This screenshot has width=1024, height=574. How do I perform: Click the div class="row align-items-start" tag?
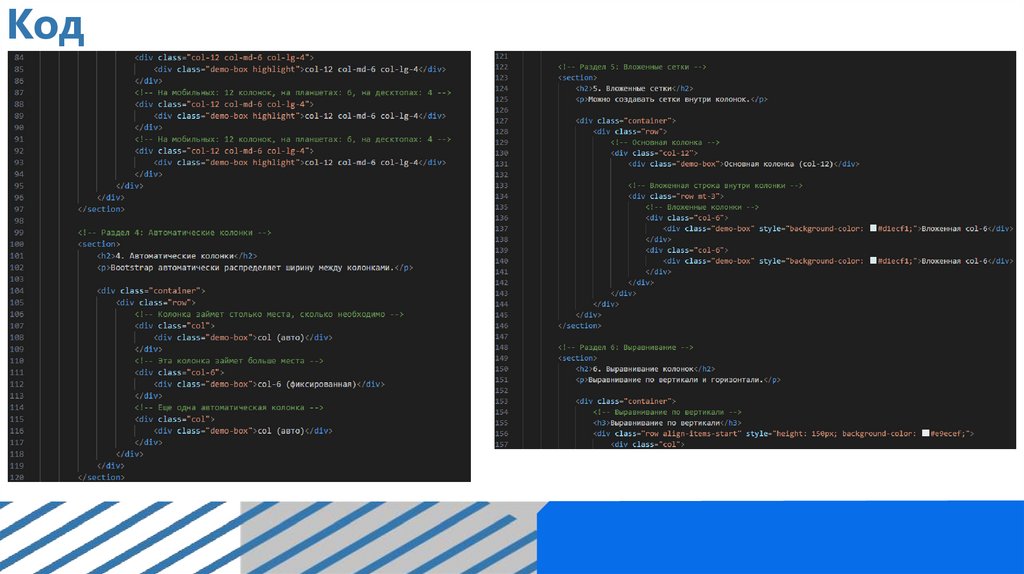[x=783, y=433]
